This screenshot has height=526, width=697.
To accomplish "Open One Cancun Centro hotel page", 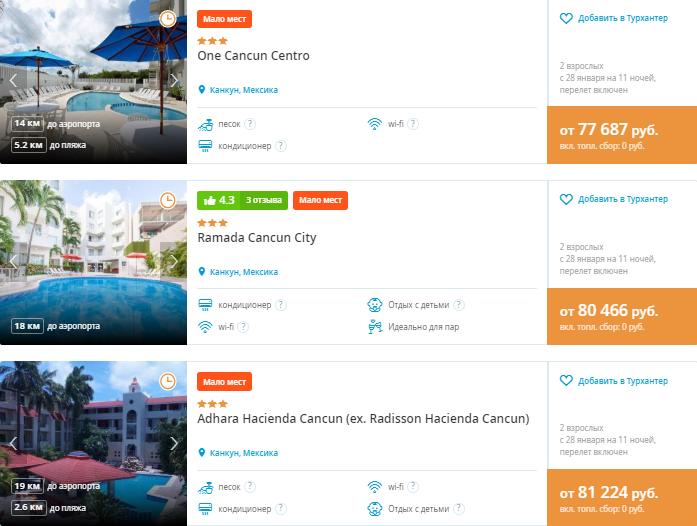I will (253, 56).
